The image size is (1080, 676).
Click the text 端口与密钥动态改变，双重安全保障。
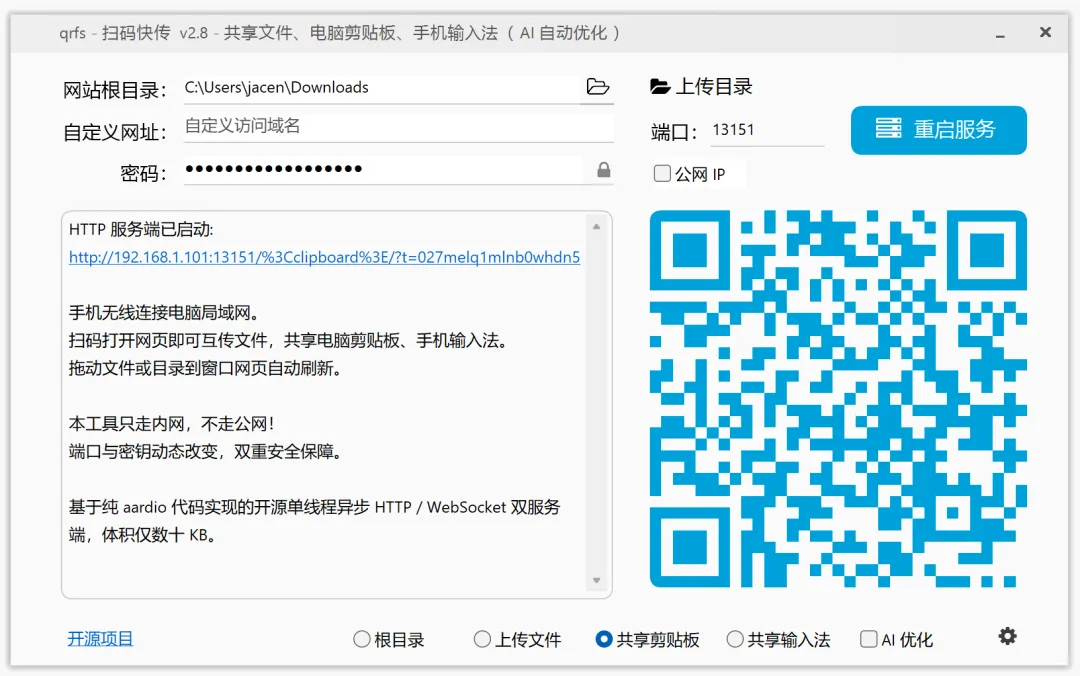[207, 451]
